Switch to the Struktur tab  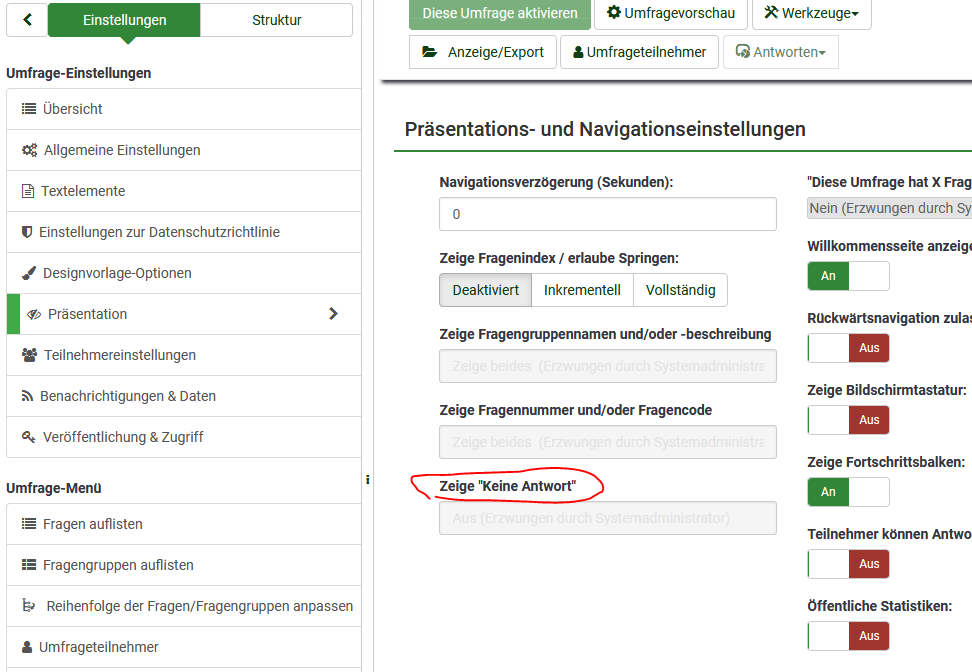(276, 20)
